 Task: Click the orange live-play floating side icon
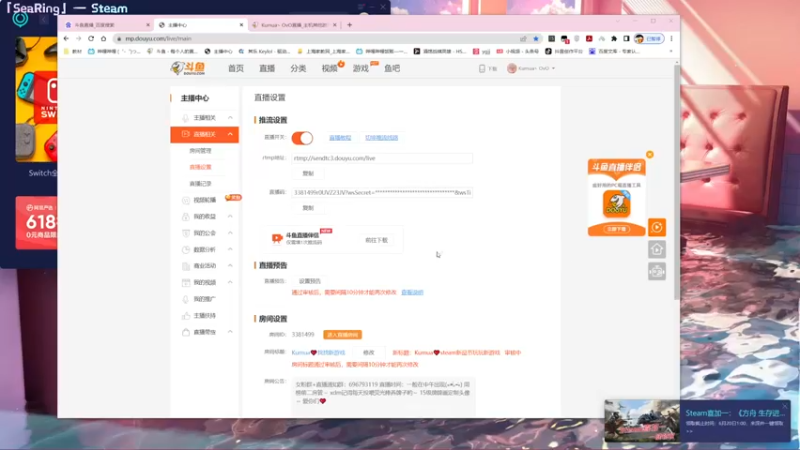(657, 228)
